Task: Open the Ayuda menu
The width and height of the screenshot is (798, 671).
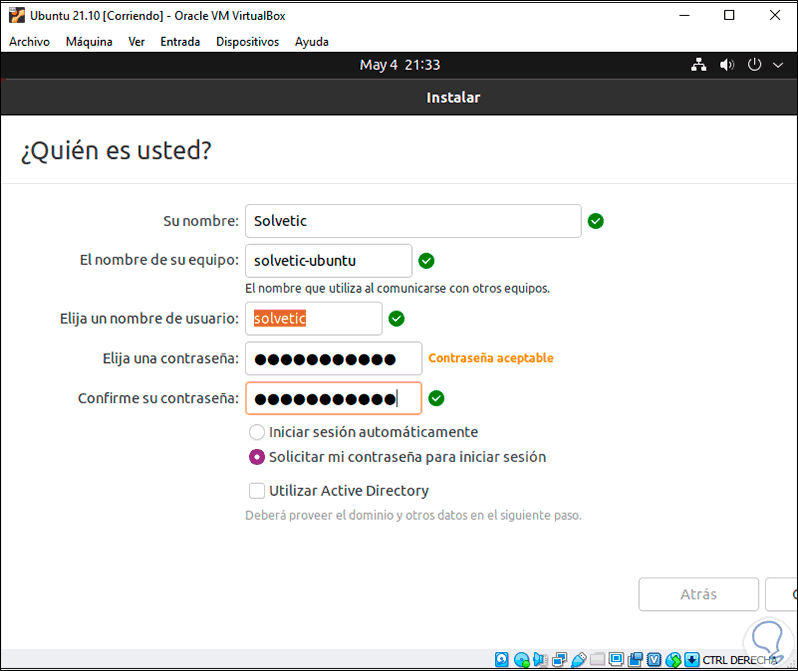Action: coord(311,42)
